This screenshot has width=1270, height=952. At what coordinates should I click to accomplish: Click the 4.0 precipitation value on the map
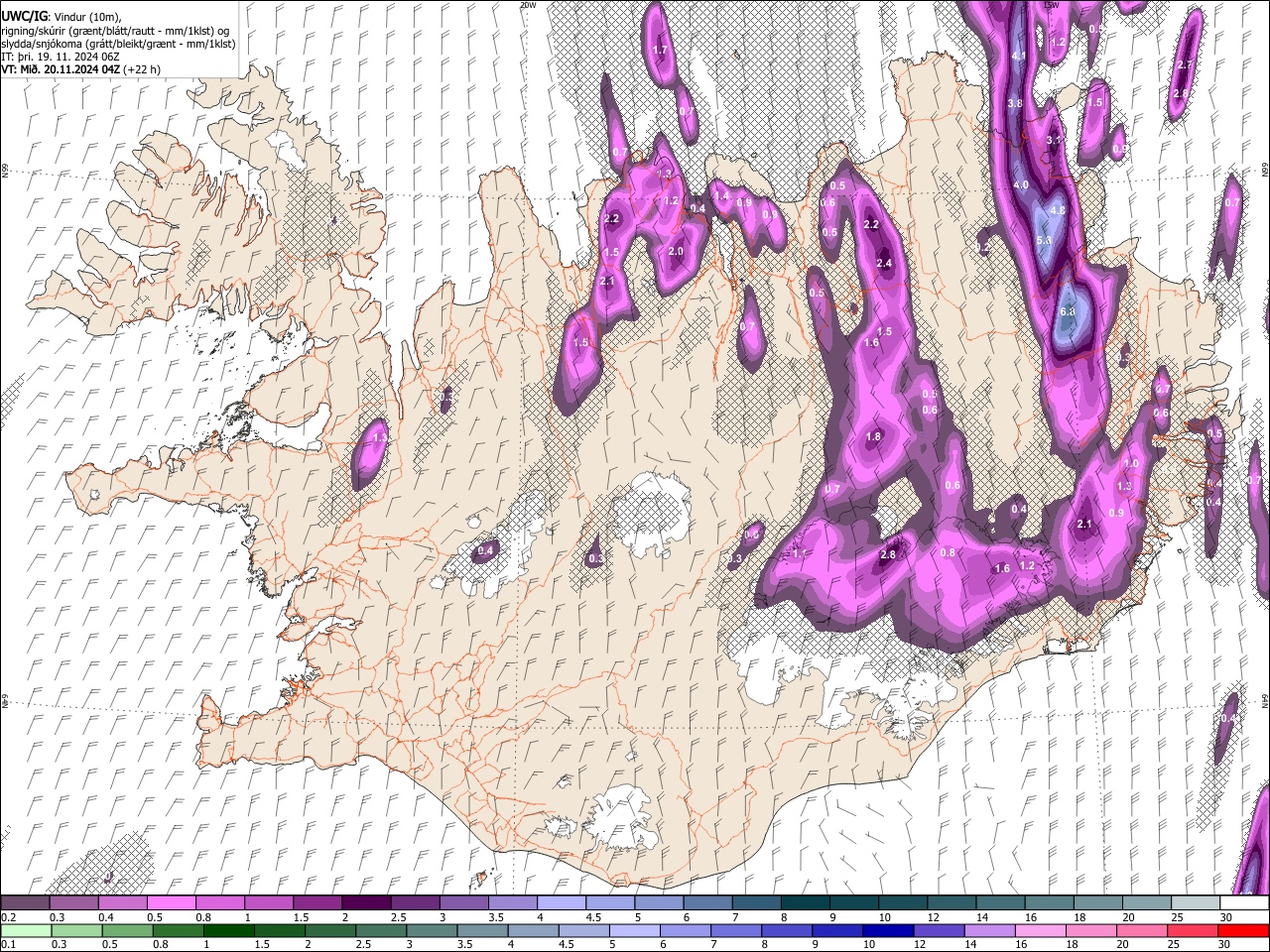[x=1021, y=185]
